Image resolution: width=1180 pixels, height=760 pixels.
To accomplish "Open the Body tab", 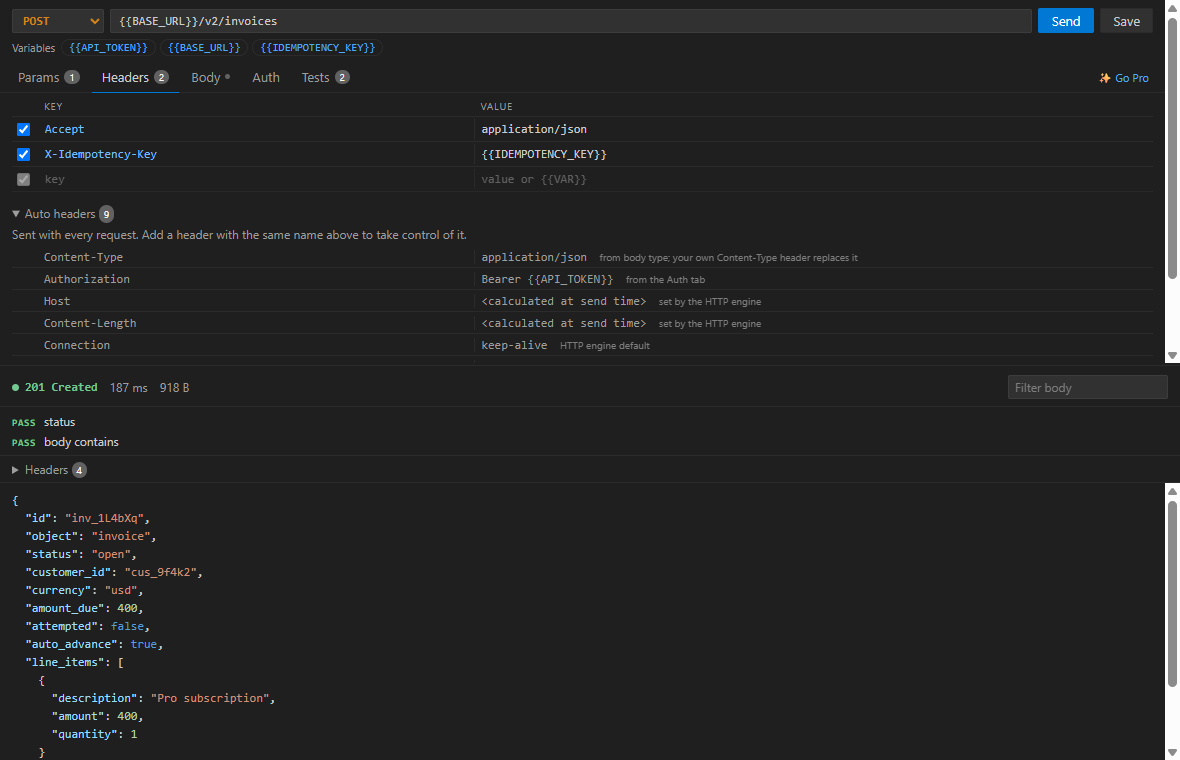I will tap(211, 78).
